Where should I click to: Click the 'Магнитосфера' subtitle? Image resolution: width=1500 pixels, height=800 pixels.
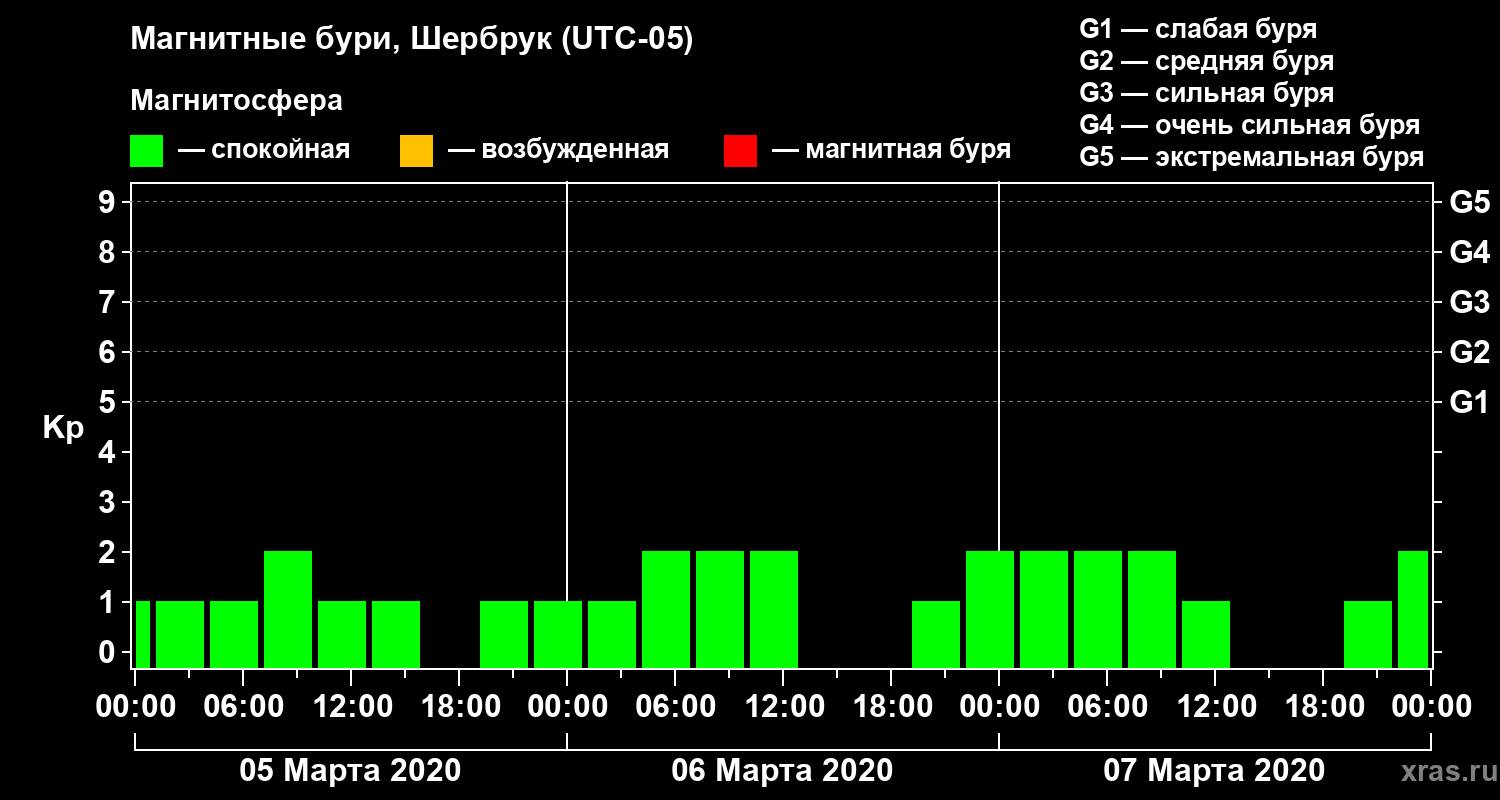(237, 101)
